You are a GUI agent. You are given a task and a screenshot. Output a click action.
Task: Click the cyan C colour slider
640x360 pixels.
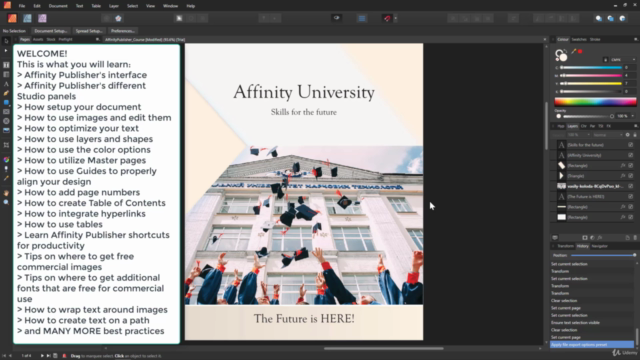click(x=591, y=68)
